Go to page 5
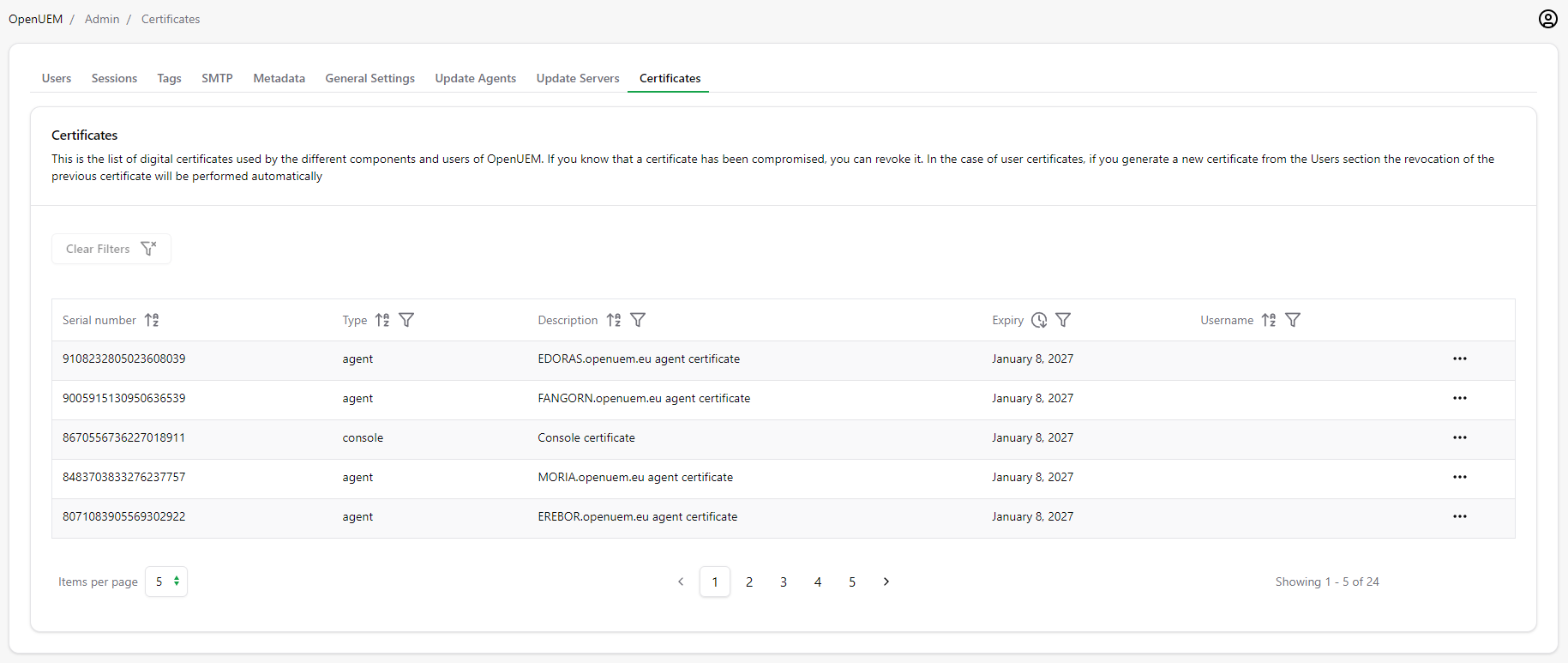This screenshot has width=1568, height=663. coord(852,582)
